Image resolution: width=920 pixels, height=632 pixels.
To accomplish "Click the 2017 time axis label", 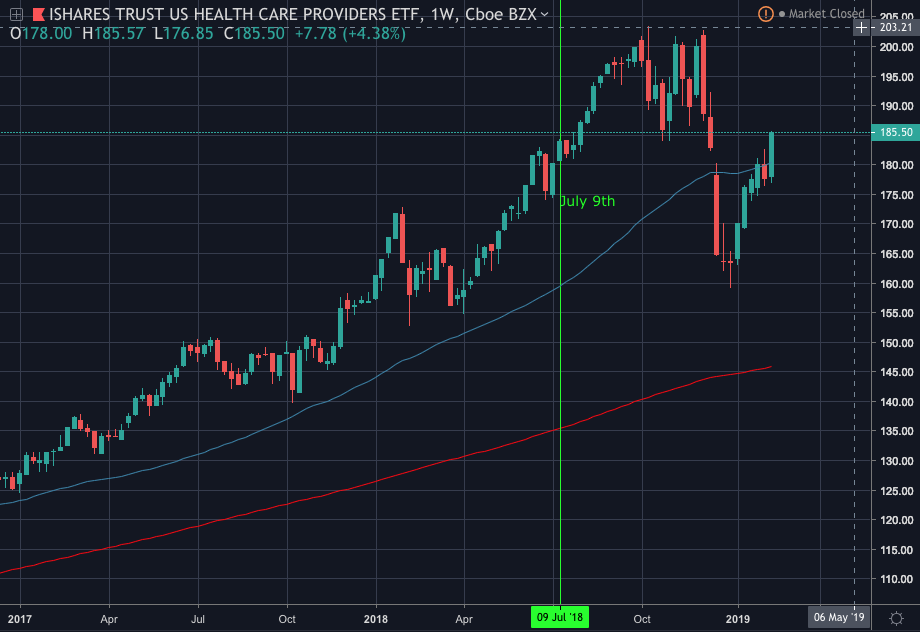I will tap(20, 619).
